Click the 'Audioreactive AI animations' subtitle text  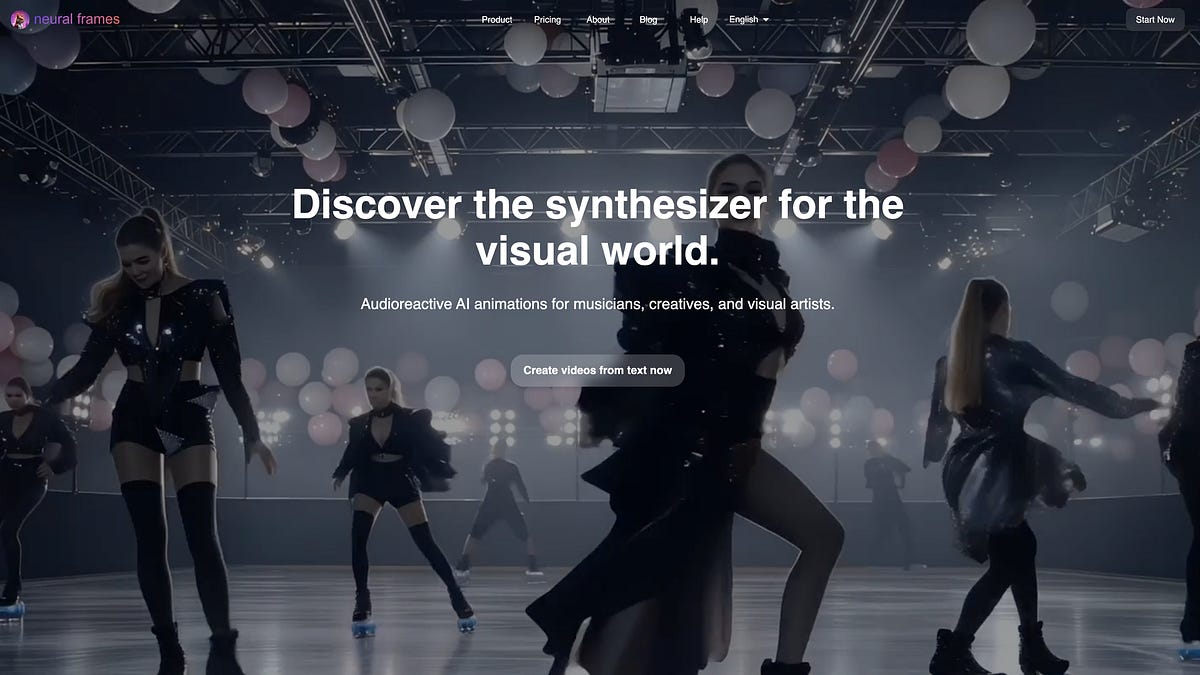(598, 303)
